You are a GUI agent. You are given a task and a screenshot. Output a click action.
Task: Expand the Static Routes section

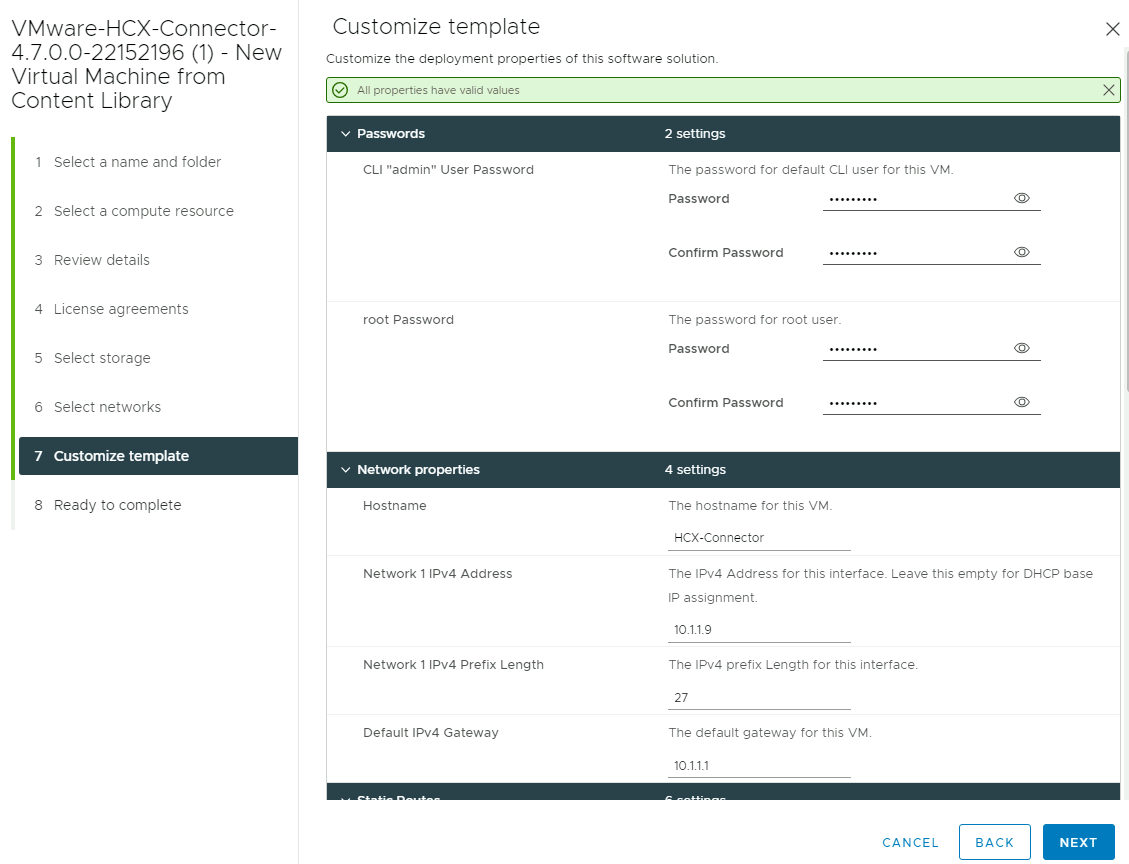[345, 798]
